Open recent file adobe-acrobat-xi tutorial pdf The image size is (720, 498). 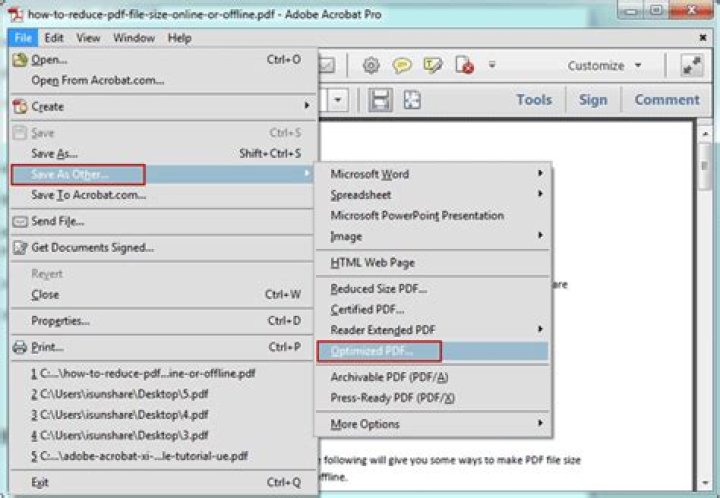(x=162, y=456)
